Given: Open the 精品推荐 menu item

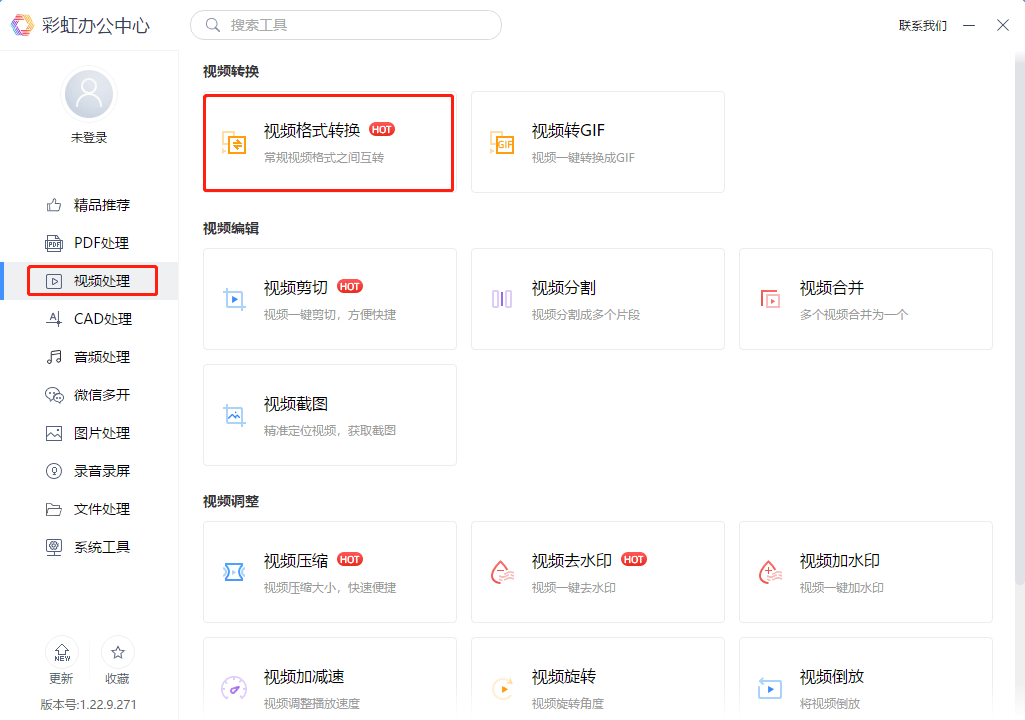Looking at the screenshot, I should pyautogui.click(x=90, y=205).
